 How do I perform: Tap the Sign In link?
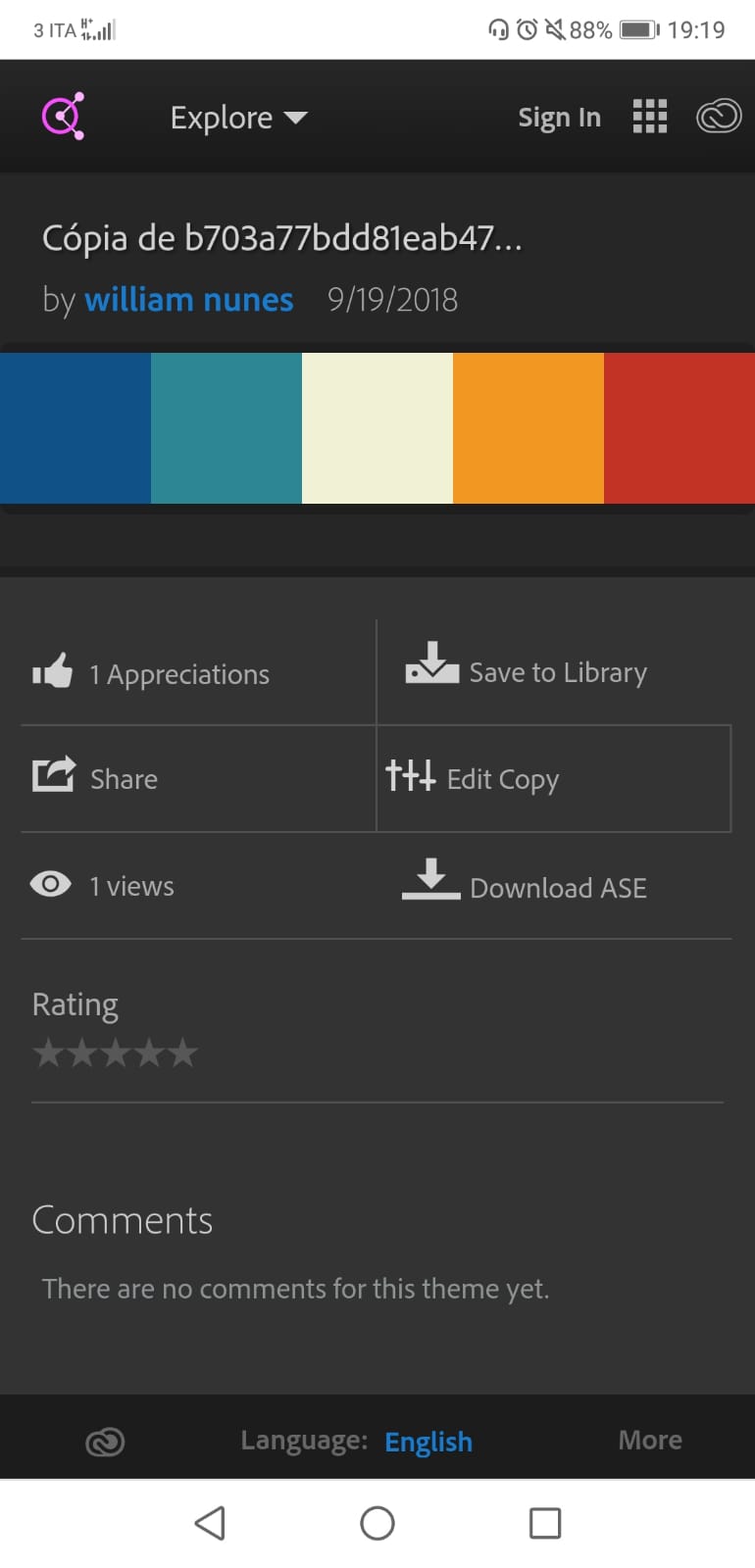click(x=559, y=118)
